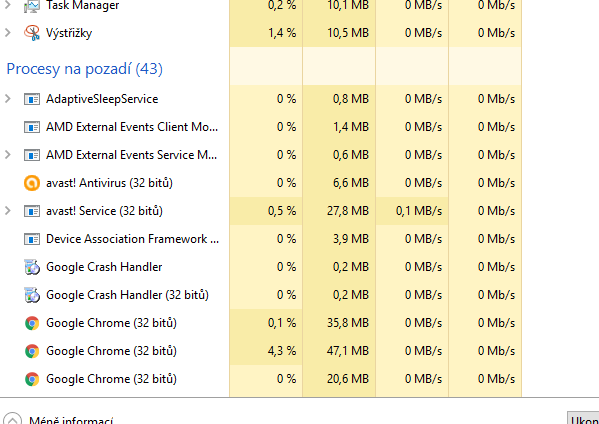599x424 pixels.
Task: Click the Google Crash Handler icon without 32 bitů
Action: pyautogui.click(x=32, y=267)
